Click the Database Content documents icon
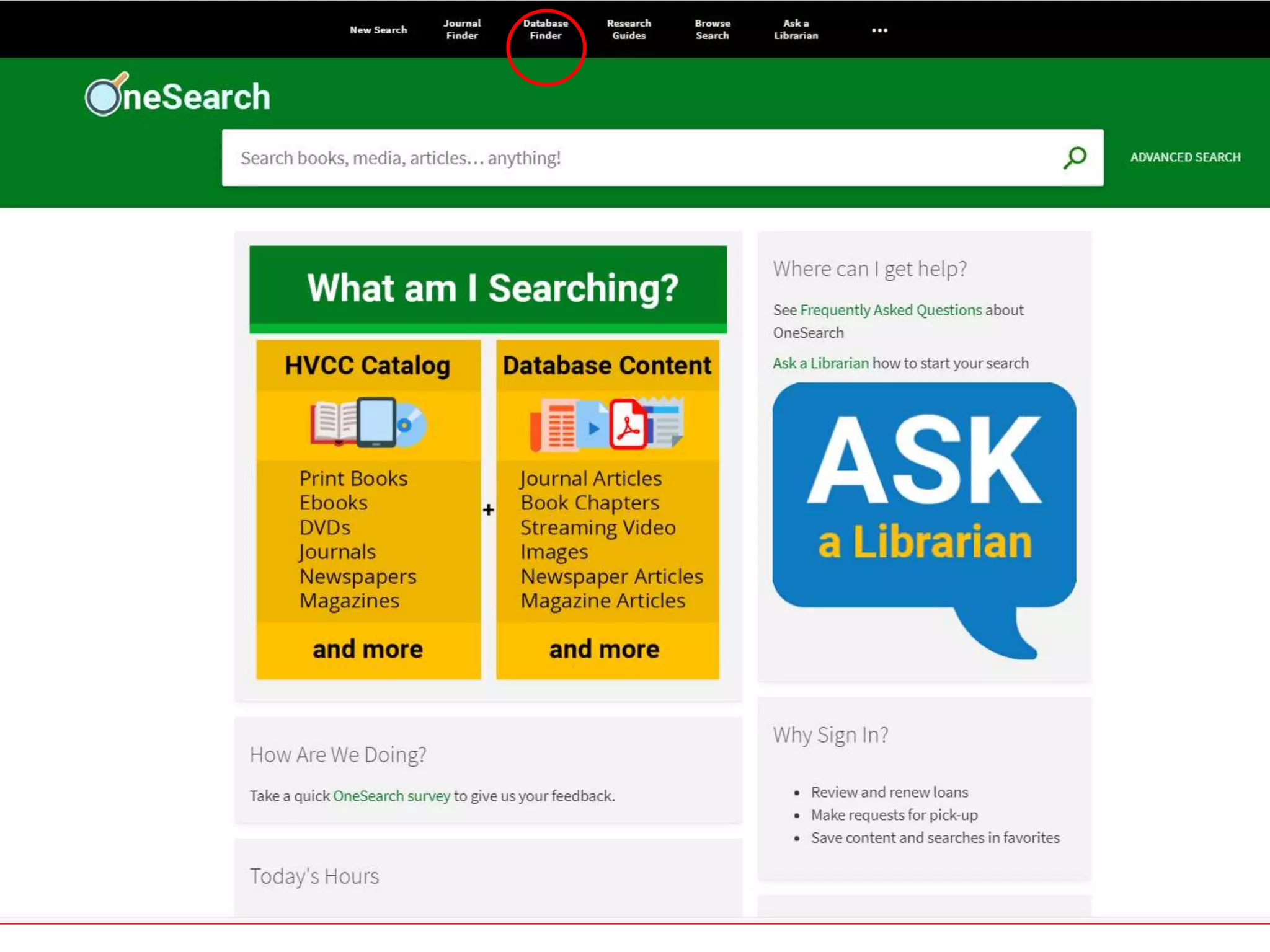Screen dimensions: 1270x952 [607, 424]
